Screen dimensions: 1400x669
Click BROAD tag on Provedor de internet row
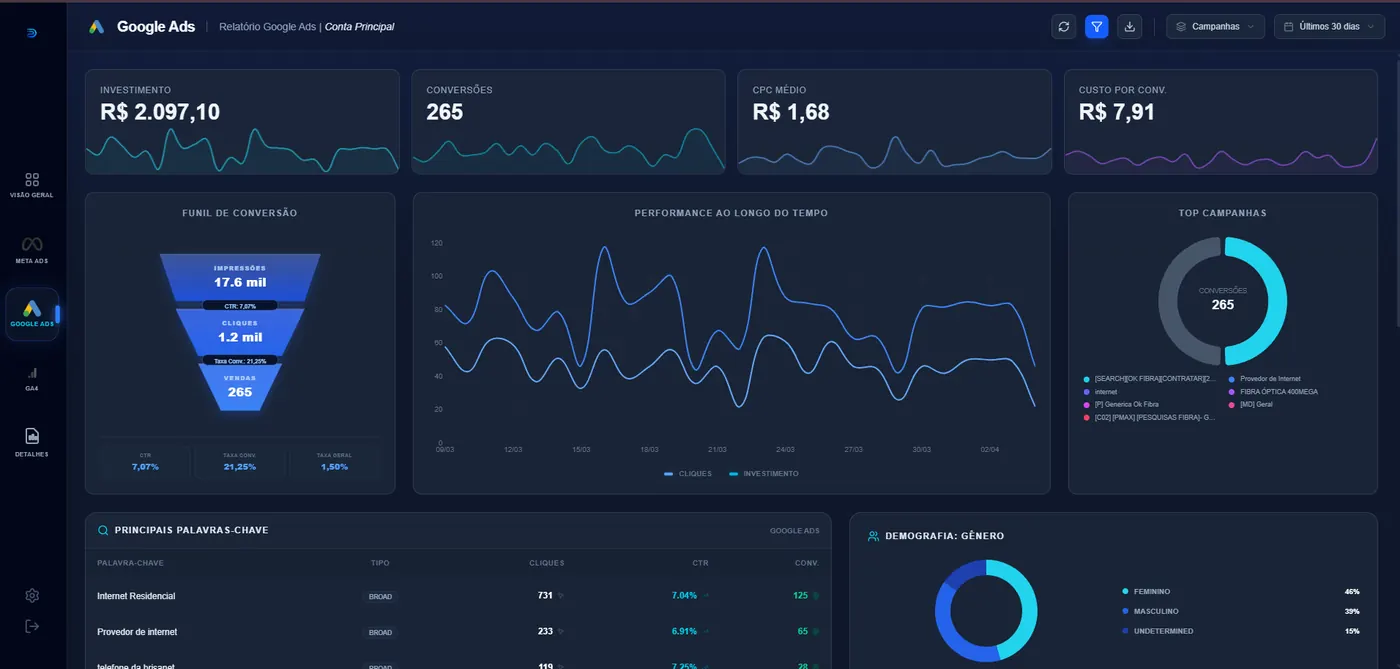pos(380,632)
